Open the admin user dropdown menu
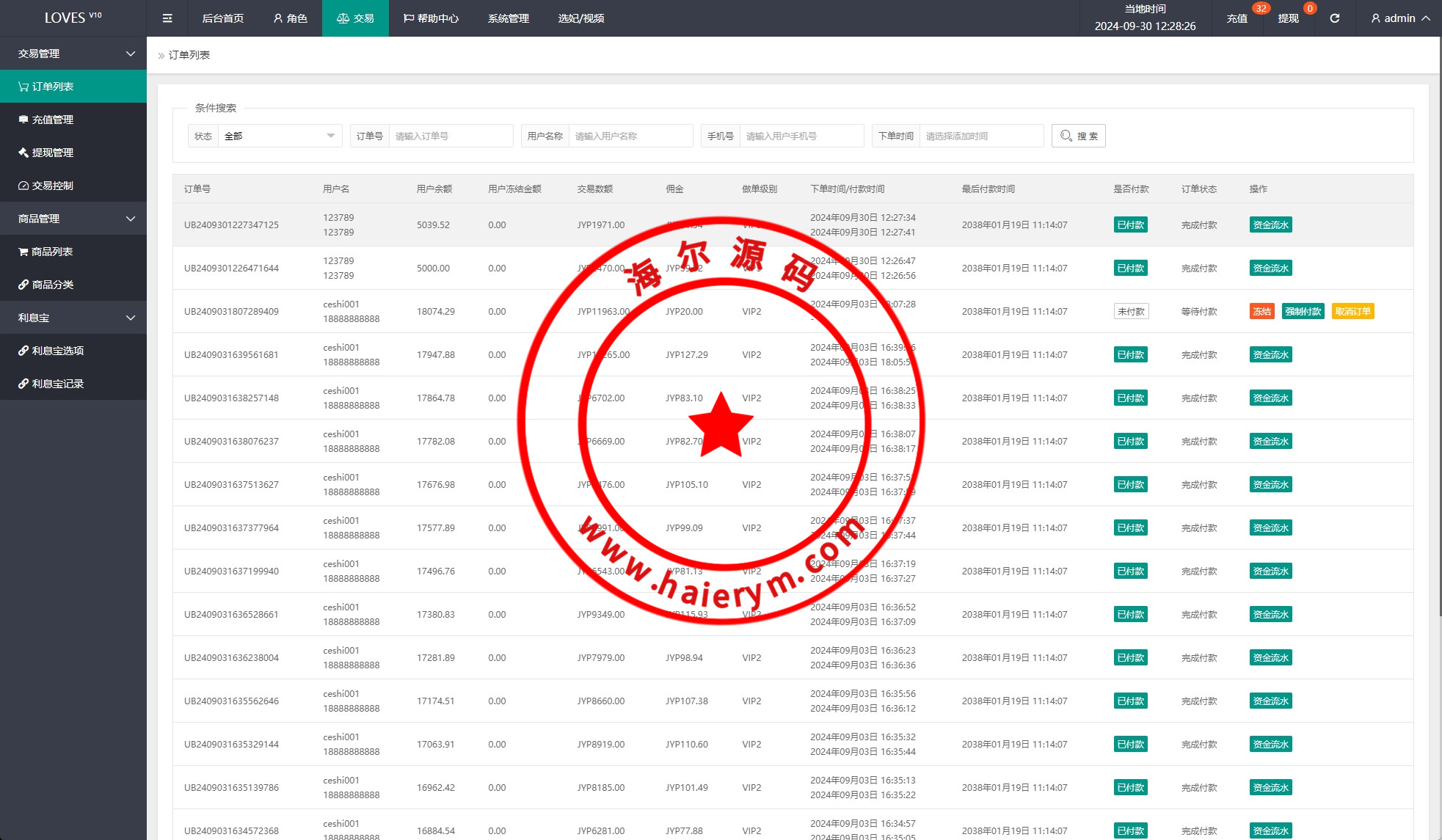Viewport: 1442px width, 840px height. [1400, 18]
